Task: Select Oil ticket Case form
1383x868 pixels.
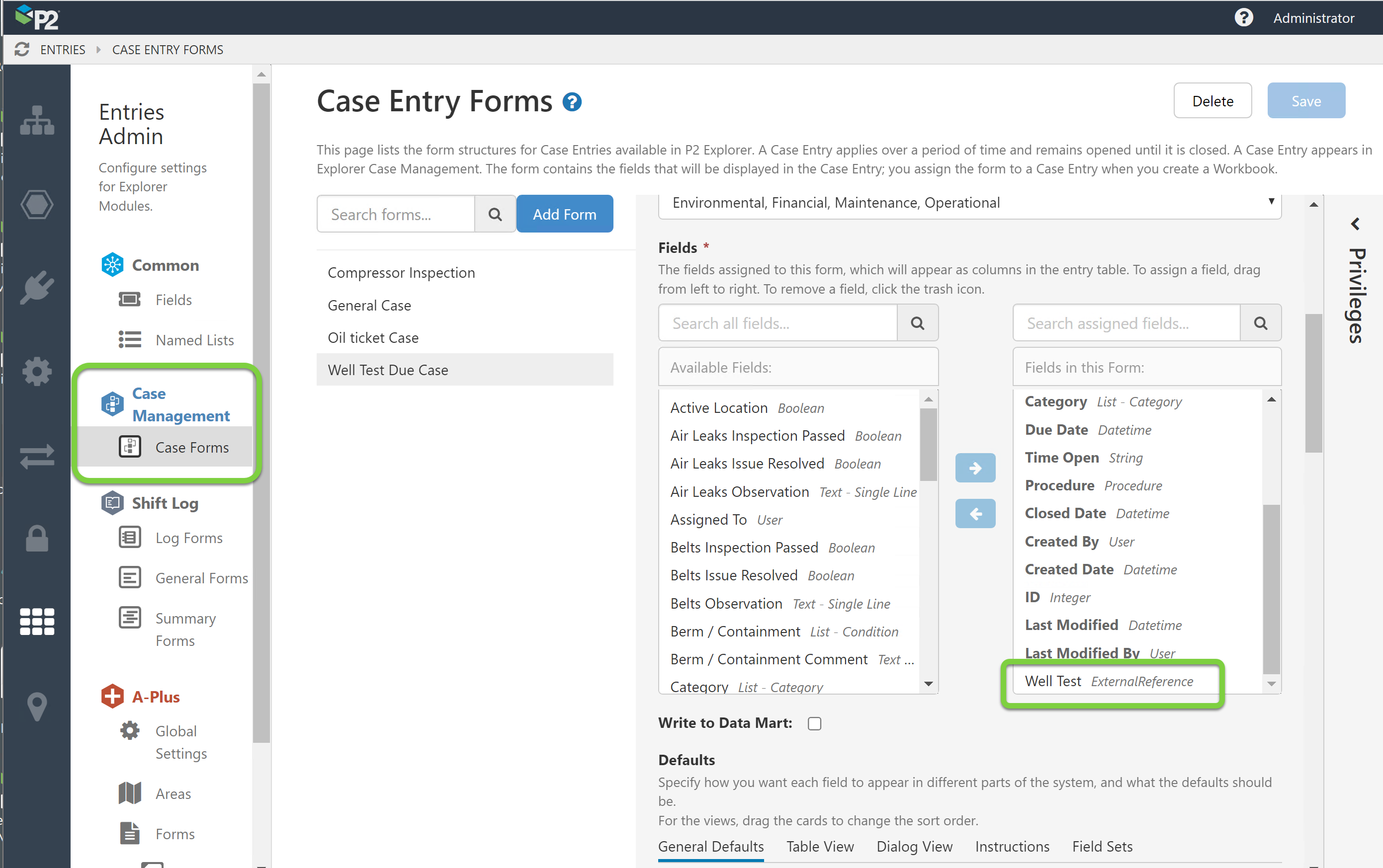Action: click(x=373, y=337)
